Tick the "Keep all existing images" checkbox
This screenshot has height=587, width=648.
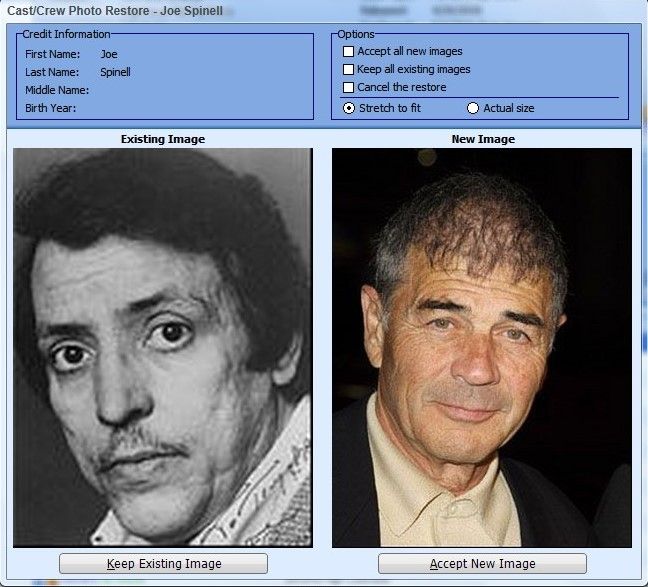(349, 70)
